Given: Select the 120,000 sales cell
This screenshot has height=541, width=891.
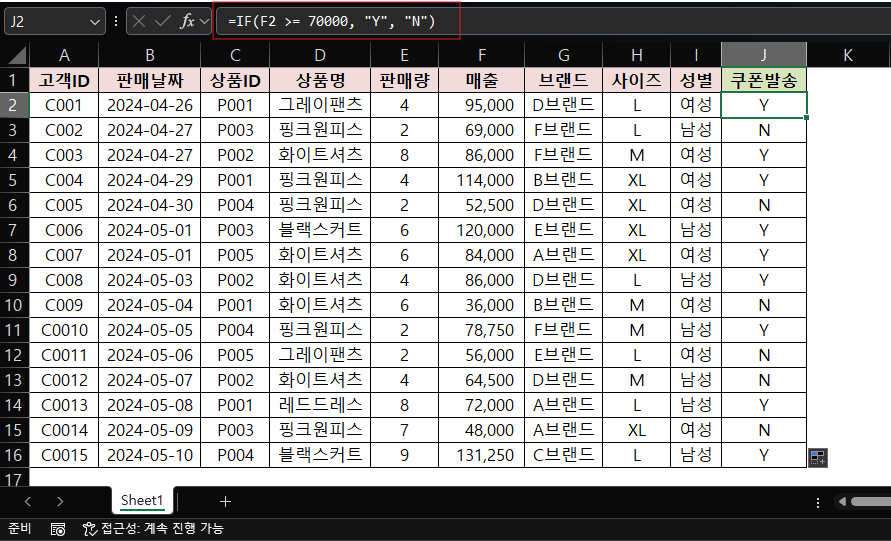Looking at the screenshot, I should pyautogui.click(x=481, y=230).
